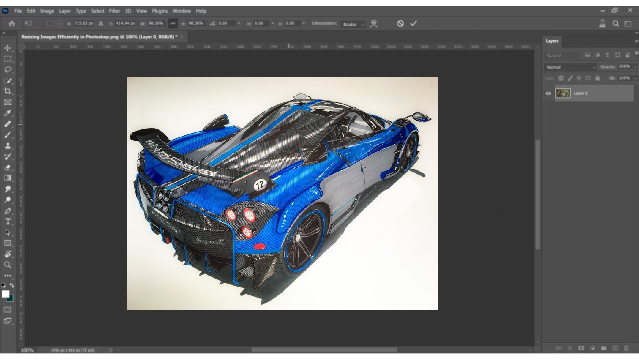
Task: Toggle the reference point checkbox
Action: click(x=49, y=24)
